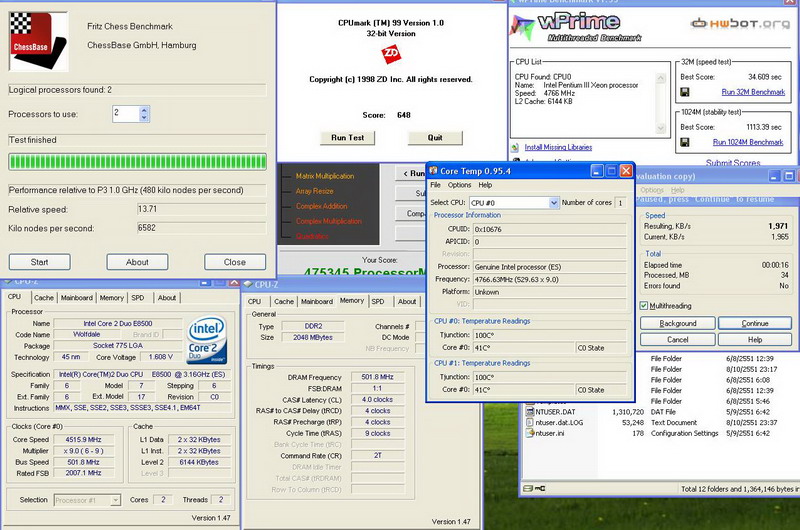Open About tab in right CPU-Z window
Image resolution: width=800 pixels, height=530 pixels.
(x=407, y=301)
